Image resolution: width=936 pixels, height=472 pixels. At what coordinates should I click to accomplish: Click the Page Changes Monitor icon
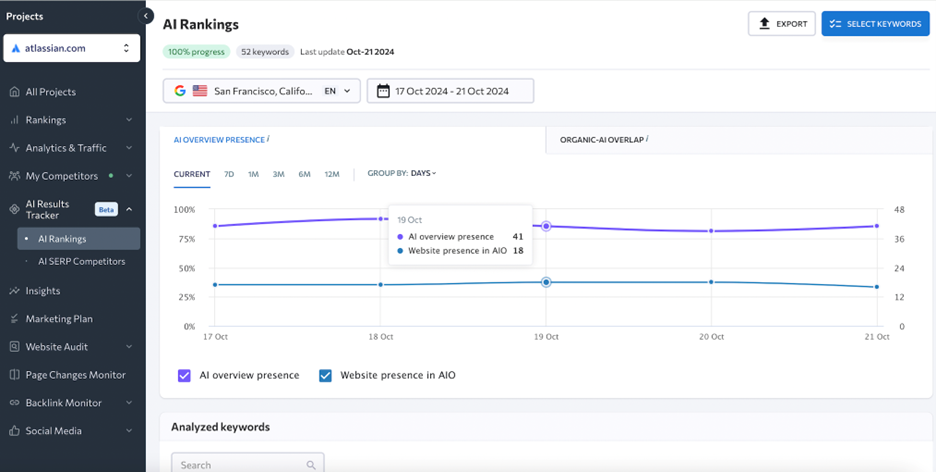[x=14, y=375]
